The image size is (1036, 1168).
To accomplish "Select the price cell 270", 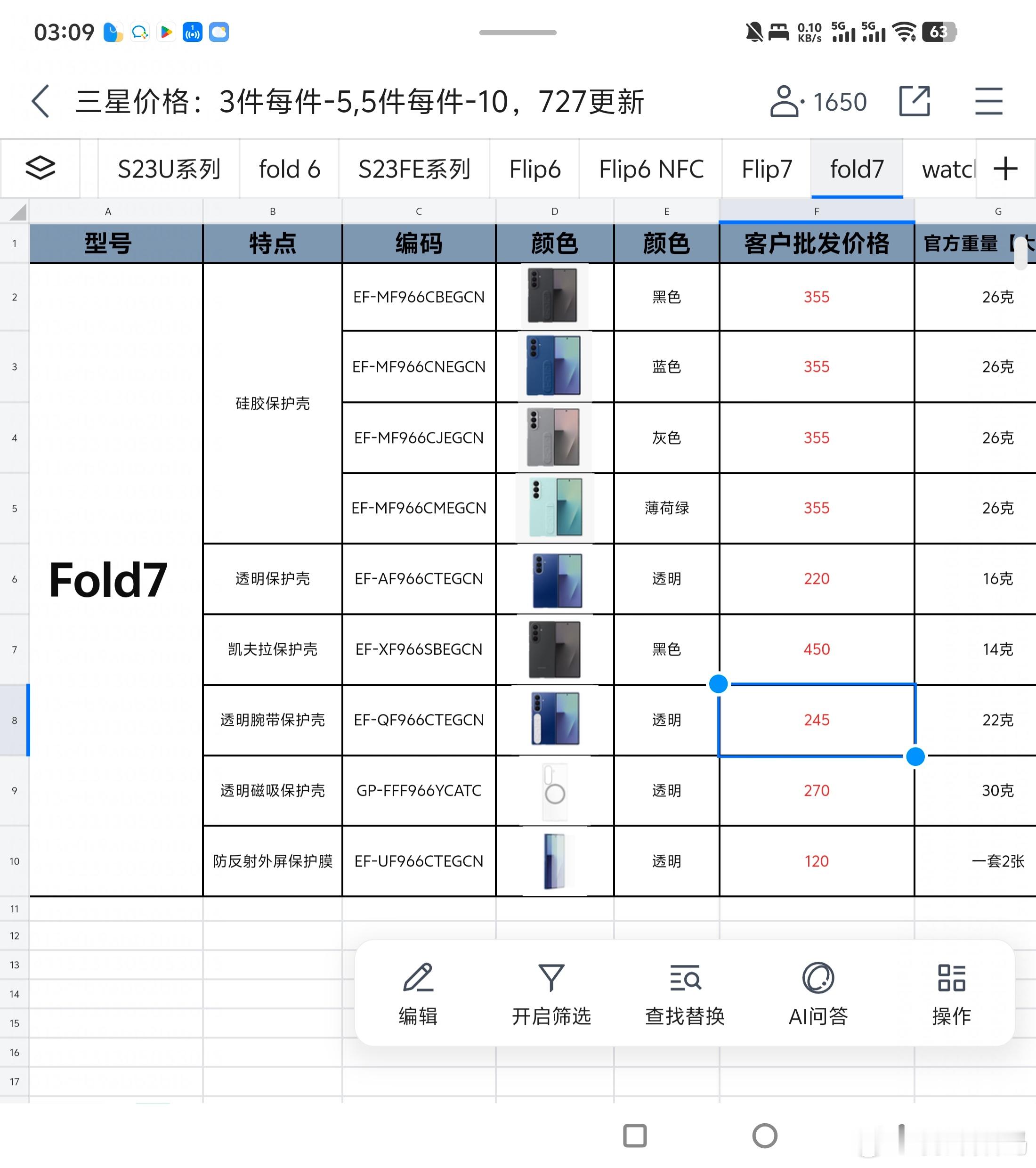I will click(x=817, y=791).
